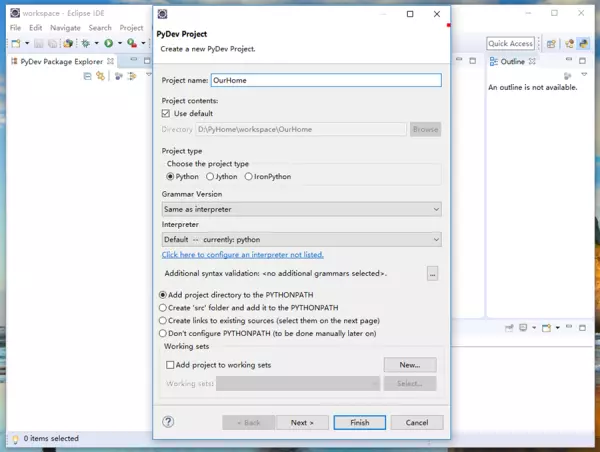Screen dimensions: 600x452
Task: Click the Project name text field
Action: pyautogui.click(x=326, y=80)
